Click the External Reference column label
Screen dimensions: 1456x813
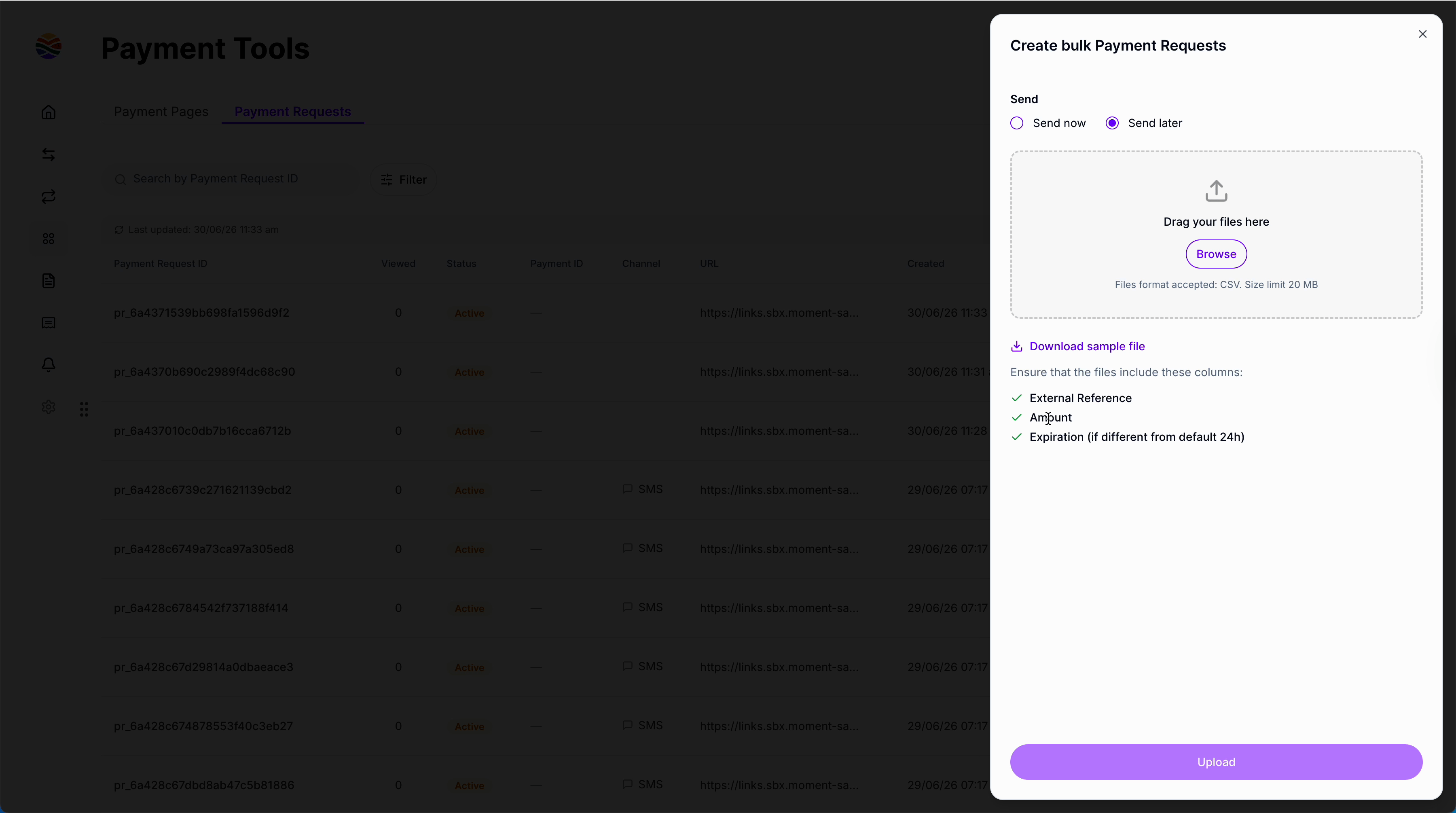pyautogui.click(x=1080, y=398)
